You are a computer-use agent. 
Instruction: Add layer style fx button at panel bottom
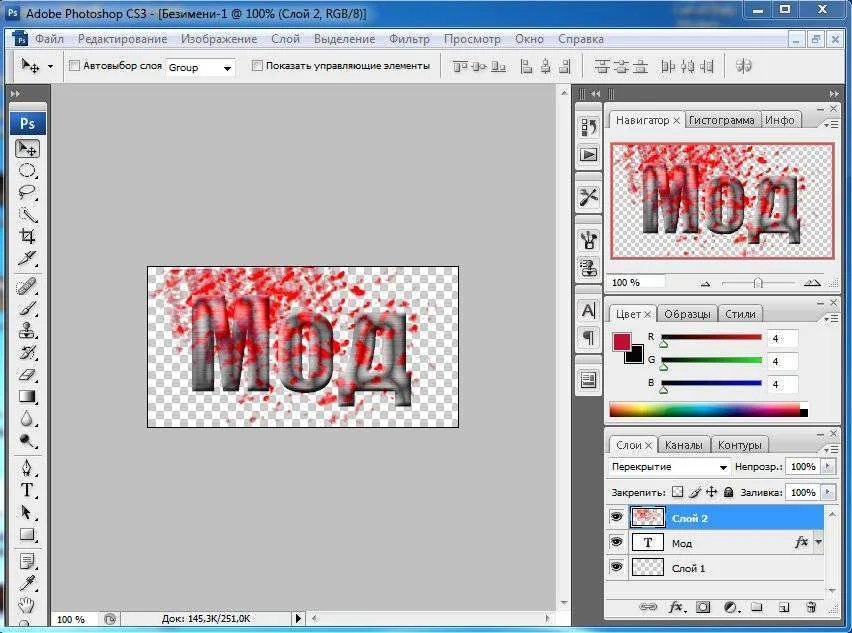click(676, 607)
